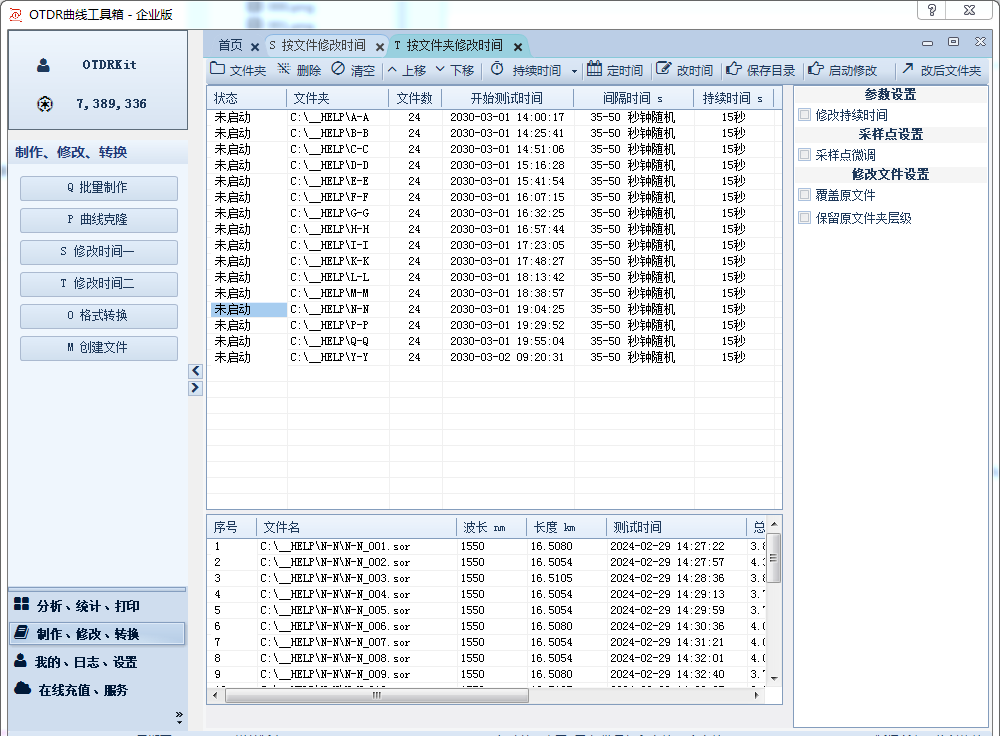Click the file list horizontal scrollbar thumb

tap(377, 695)
